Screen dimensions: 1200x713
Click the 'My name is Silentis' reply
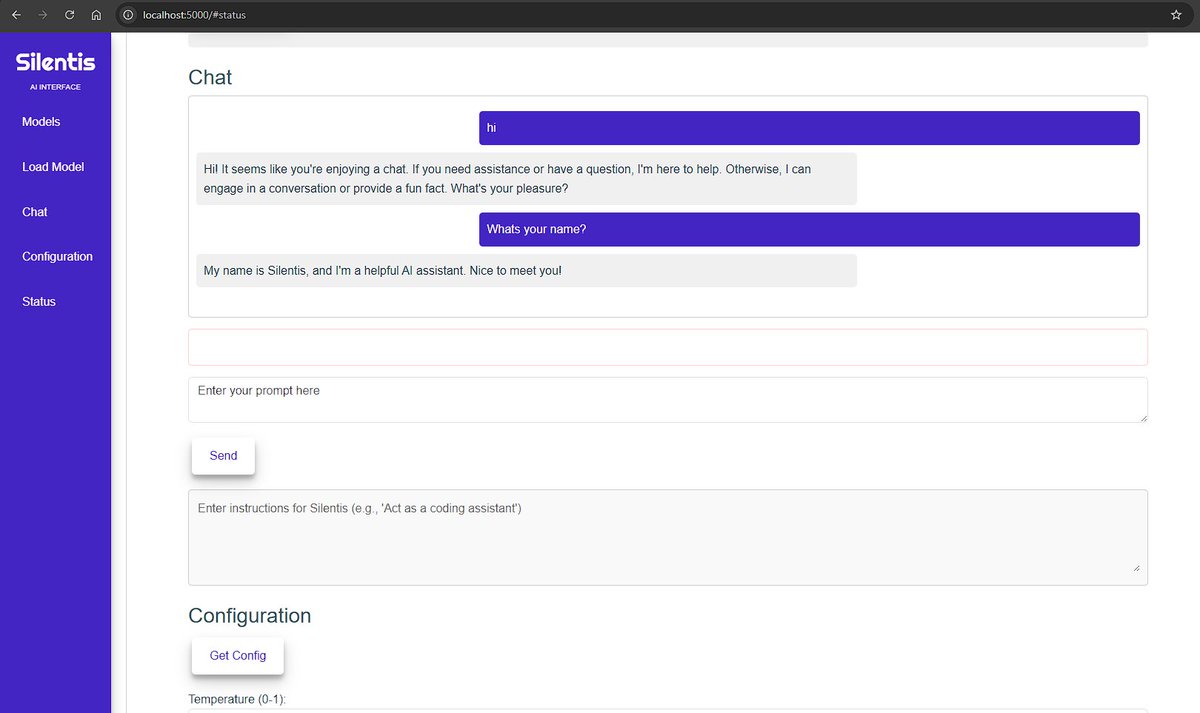(526, 271)
